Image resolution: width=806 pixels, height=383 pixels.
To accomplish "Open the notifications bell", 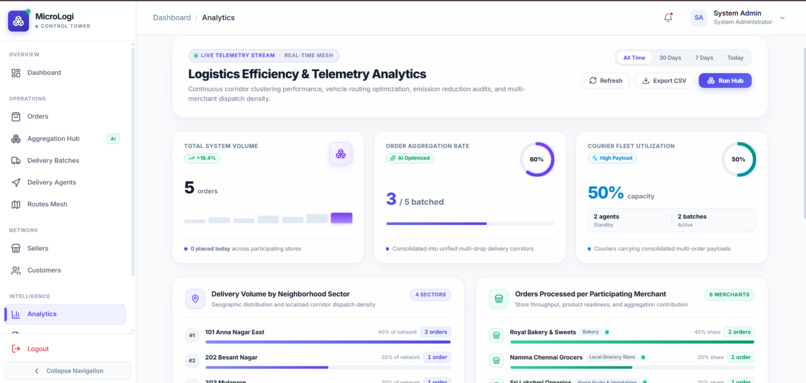I will click(668, 17).
